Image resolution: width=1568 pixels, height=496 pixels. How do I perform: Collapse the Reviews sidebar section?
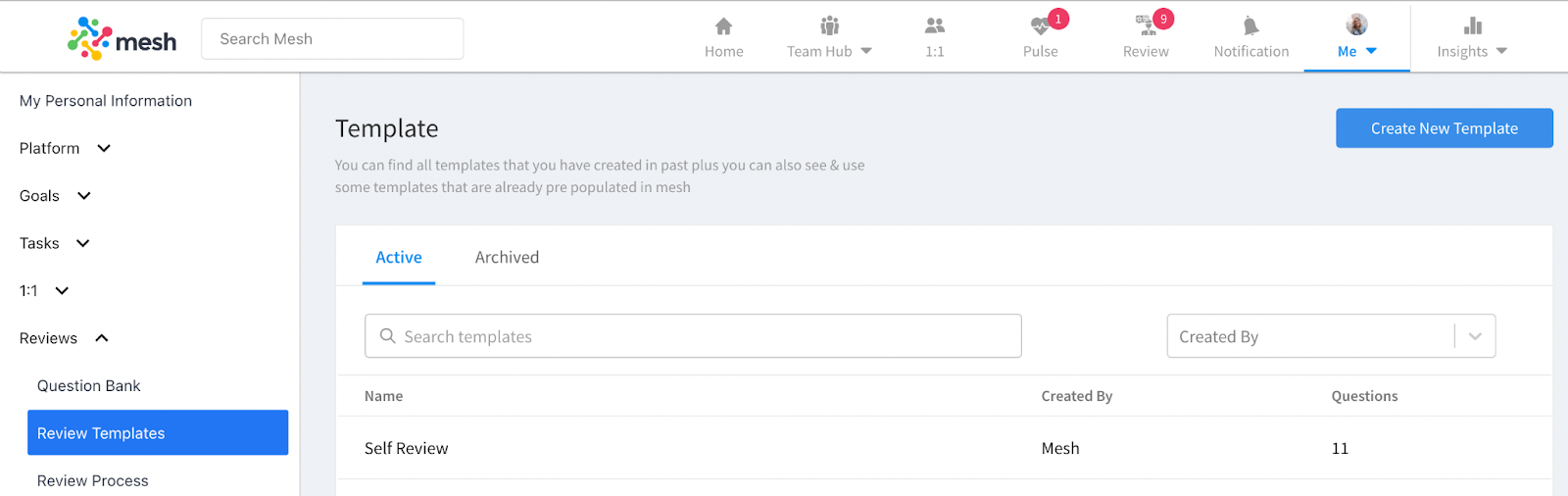(102, 338)
